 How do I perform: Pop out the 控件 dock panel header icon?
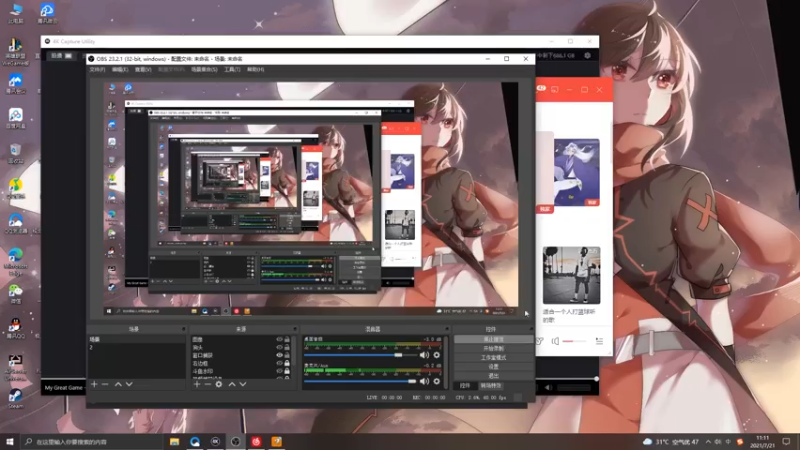(531, 329)
